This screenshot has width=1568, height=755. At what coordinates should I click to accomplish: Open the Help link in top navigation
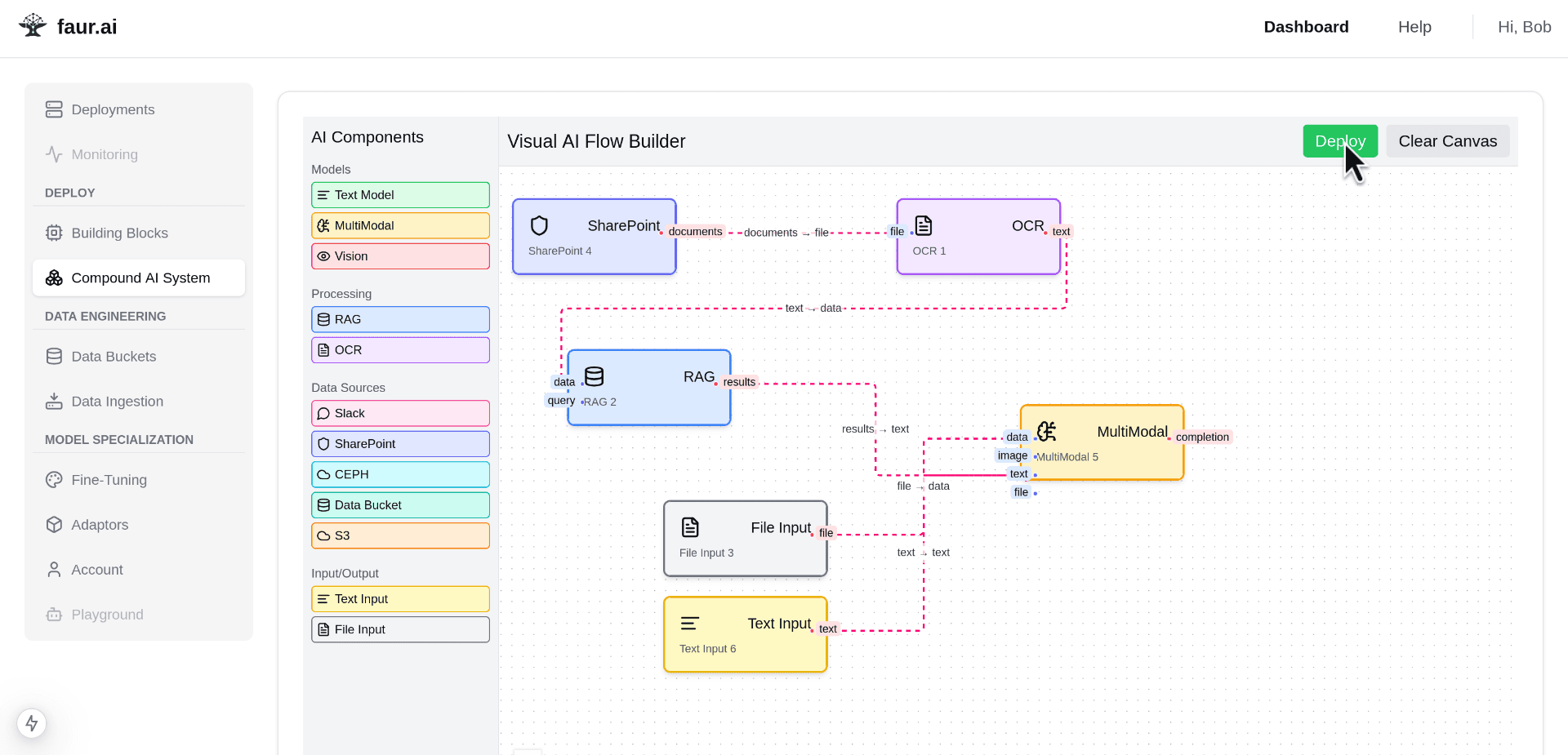[x=1414, y=27]
